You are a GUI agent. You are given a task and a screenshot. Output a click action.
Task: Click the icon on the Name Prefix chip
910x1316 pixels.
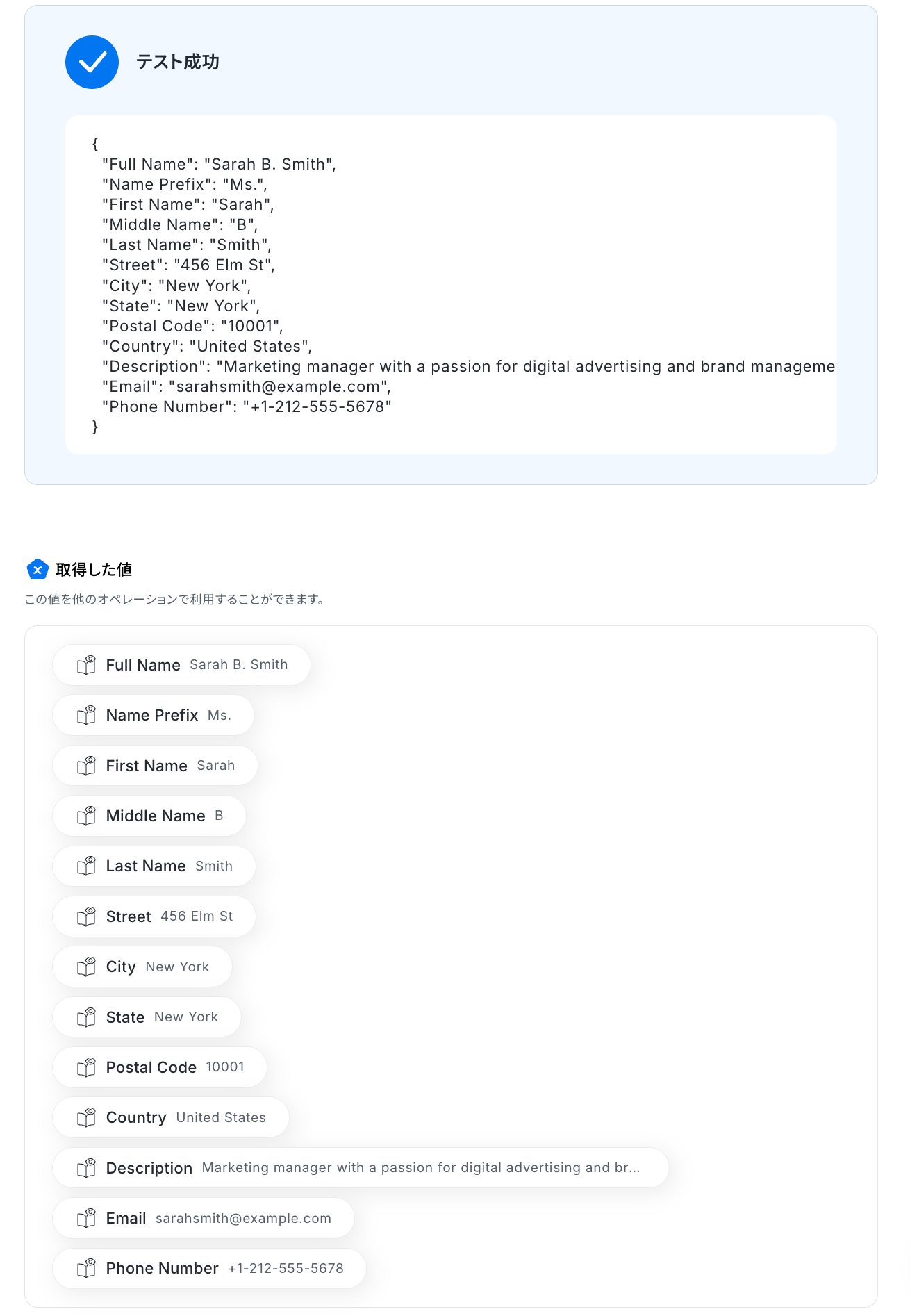[x=86, y=715]
